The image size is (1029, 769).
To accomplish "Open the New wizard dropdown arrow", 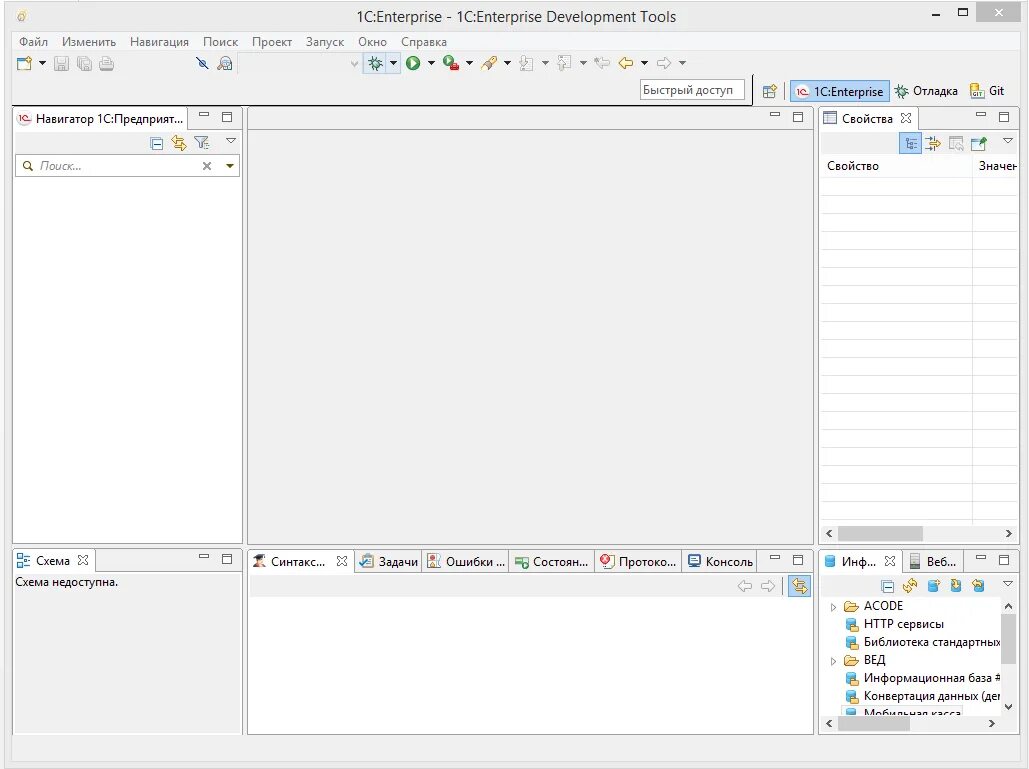I will click(x=42, y=64).
